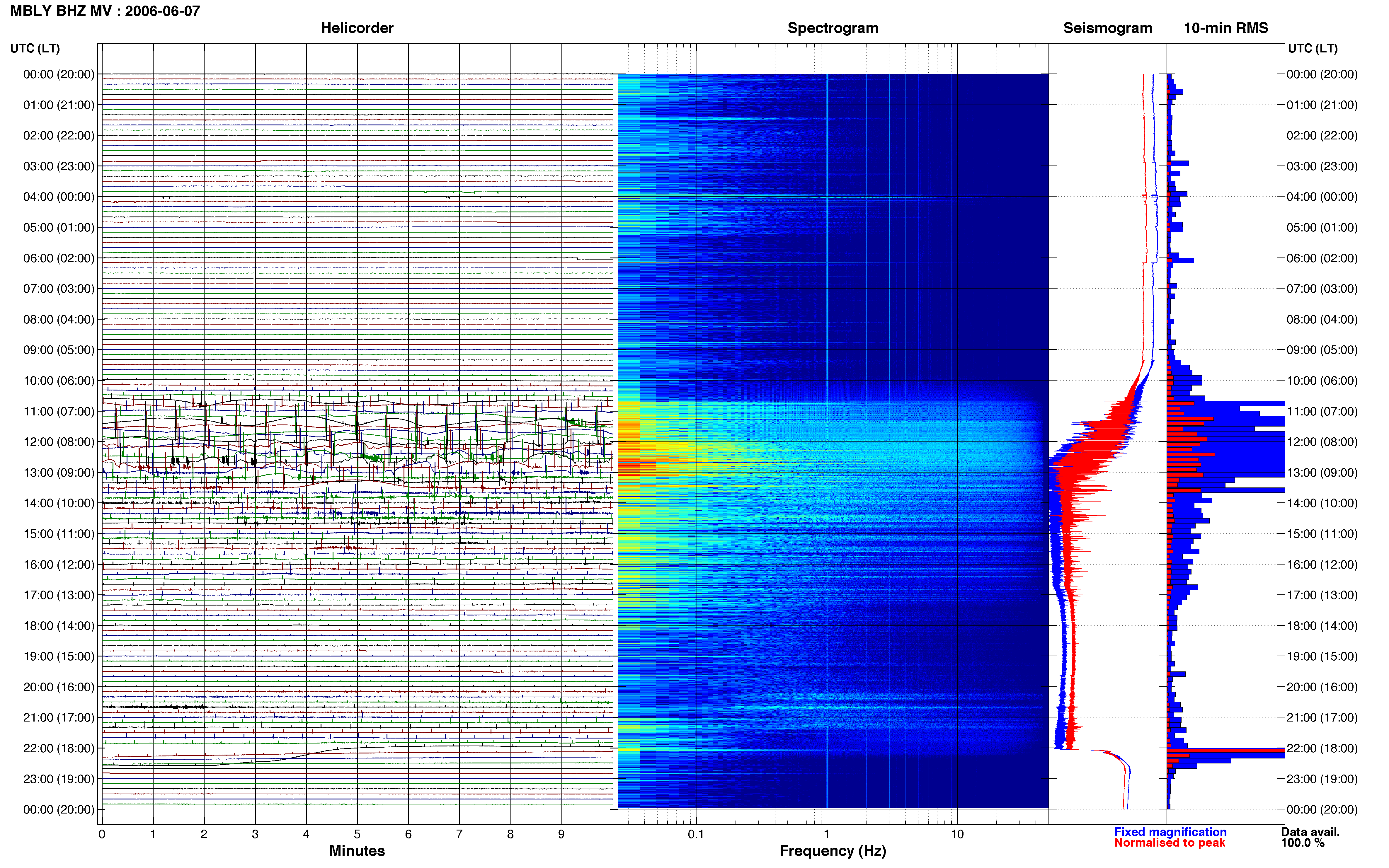Click helicorder minute tick label '2'

coord(204,834)
